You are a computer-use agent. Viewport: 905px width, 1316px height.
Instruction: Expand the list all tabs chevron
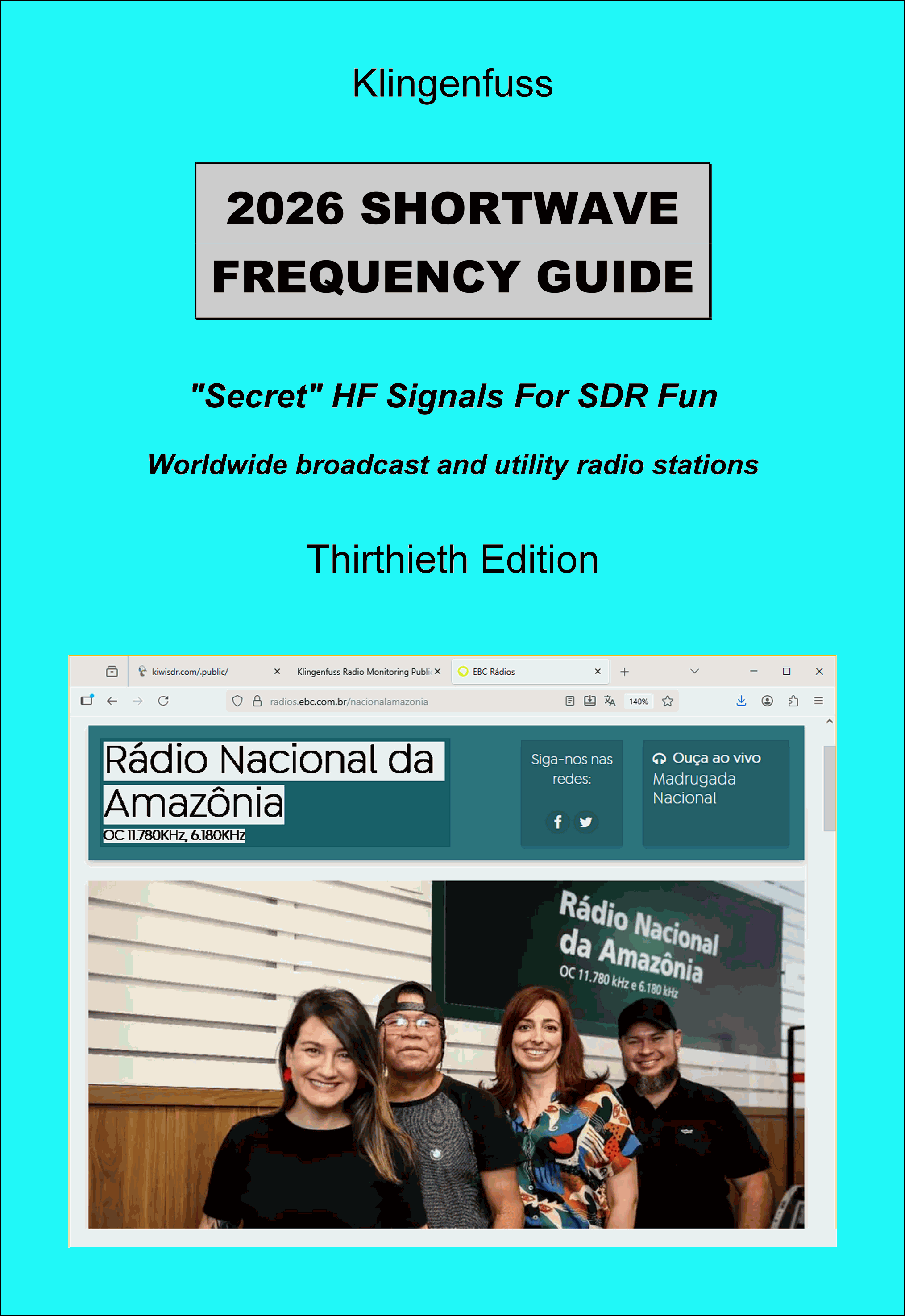pos(695,671)
